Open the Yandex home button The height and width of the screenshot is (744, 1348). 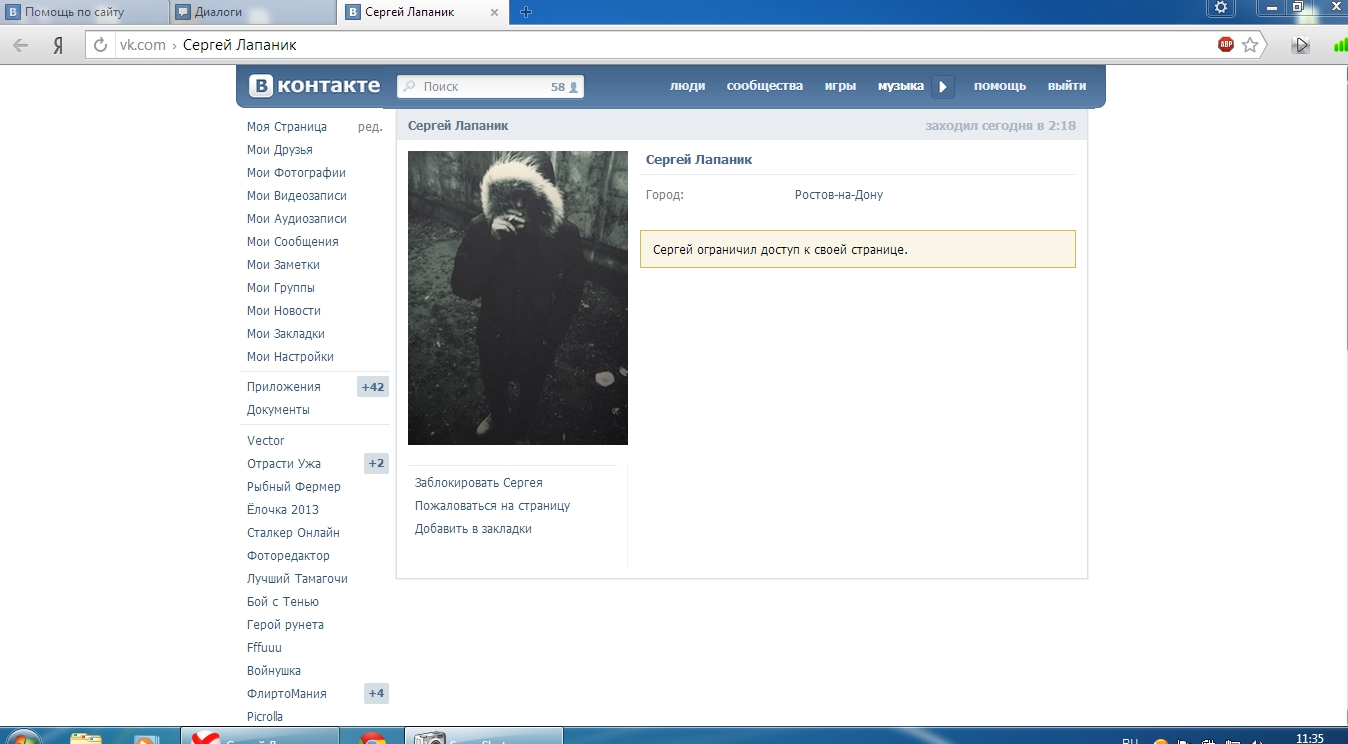(x=58, y=45)
